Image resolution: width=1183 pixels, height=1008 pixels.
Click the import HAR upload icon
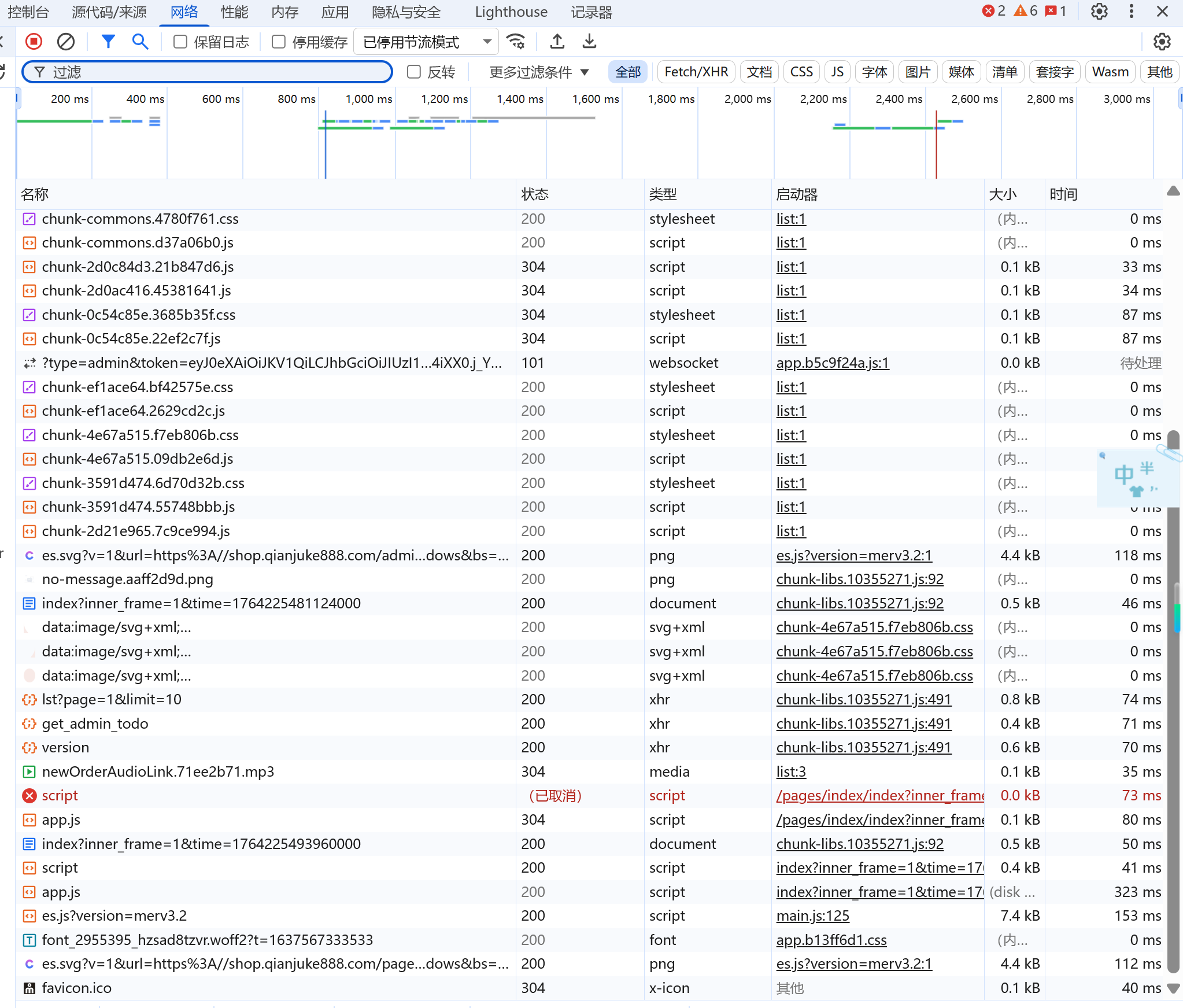coord(557,42)
